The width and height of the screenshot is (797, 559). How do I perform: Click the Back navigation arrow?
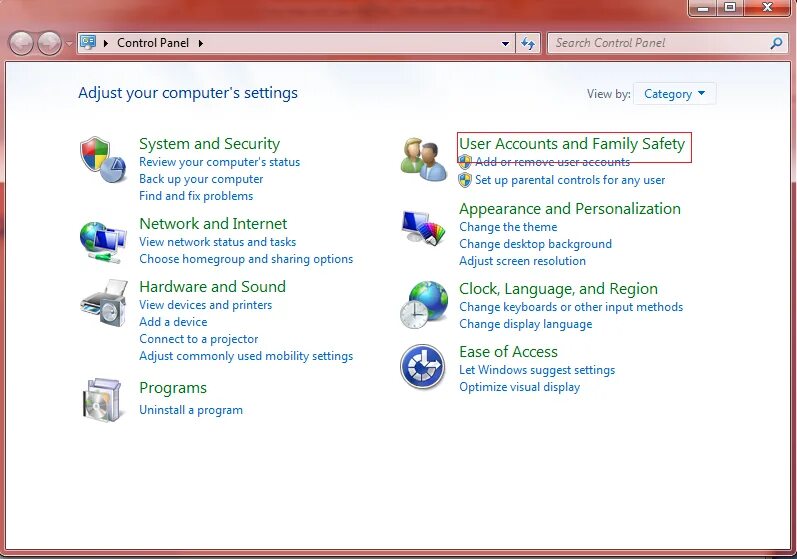[21, 43]
